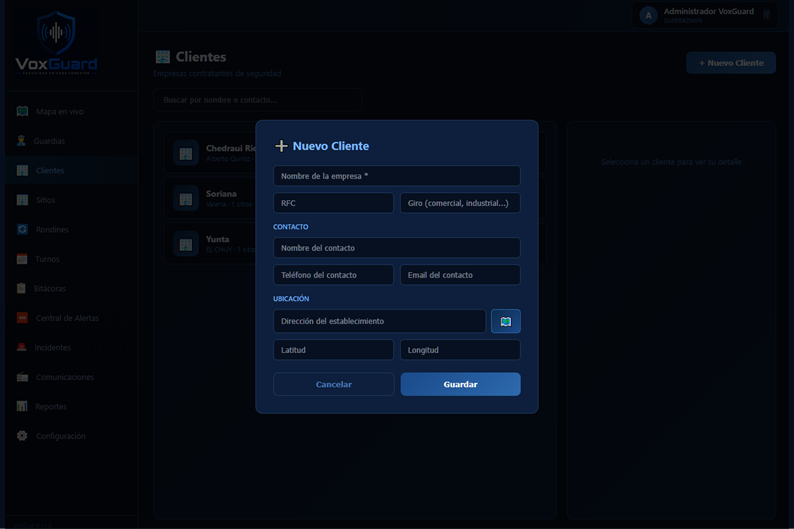Focus the Giro business type field
The image size is (794, 529).
(460, 203)
